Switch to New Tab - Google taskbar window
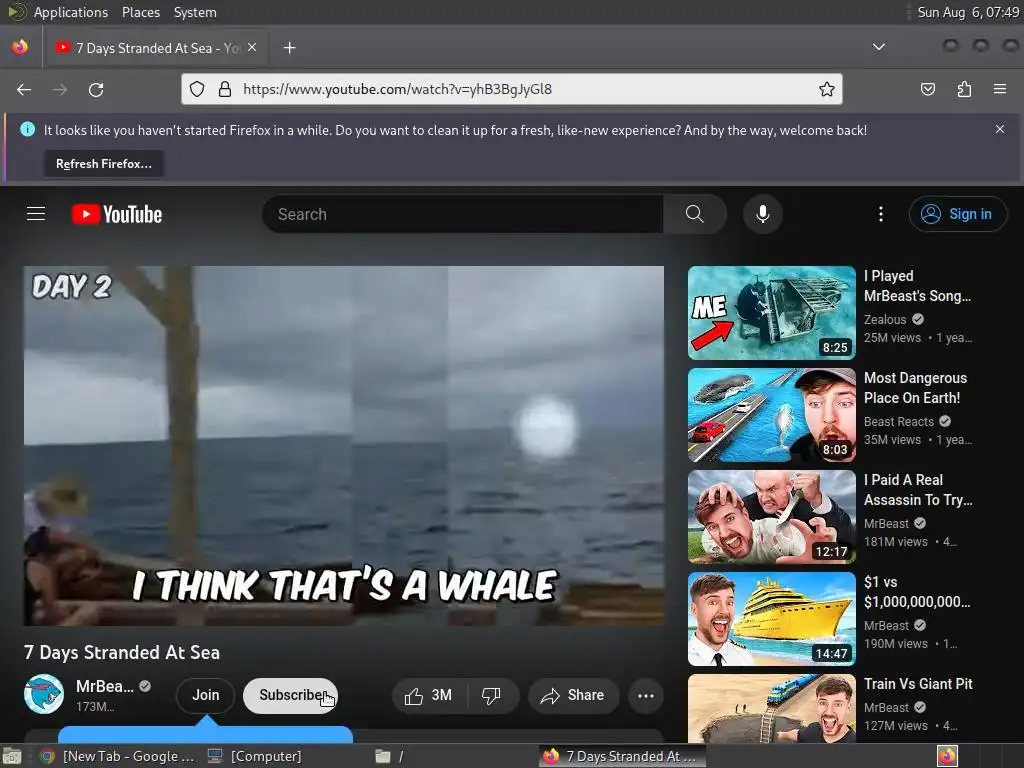Screen dimensions: 1024x768 point(116,756)
